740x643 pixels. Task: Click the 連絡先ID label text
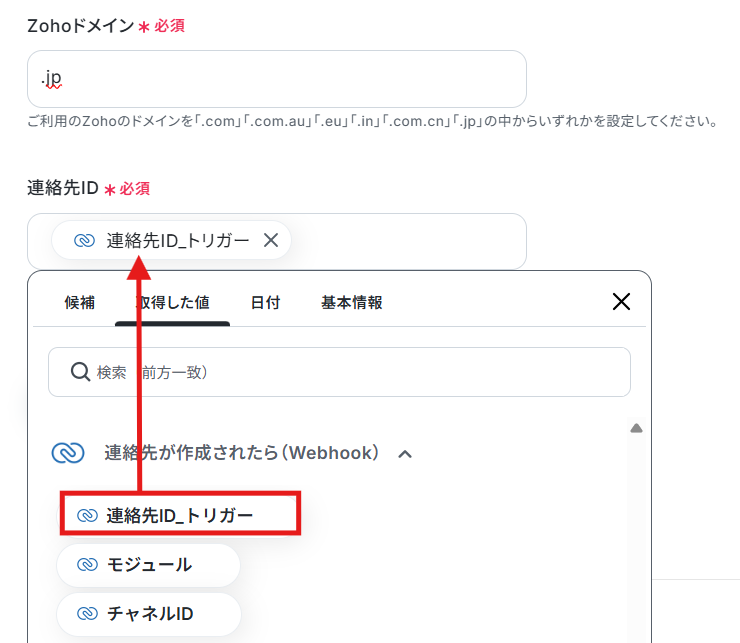pyautogui.click(x=63, y=188)
